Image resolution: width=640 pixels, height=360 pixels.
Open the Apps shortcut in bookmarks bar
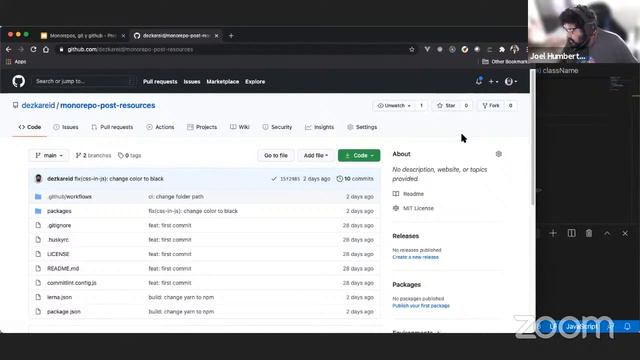pyautogui.click(x=16, y=62)
